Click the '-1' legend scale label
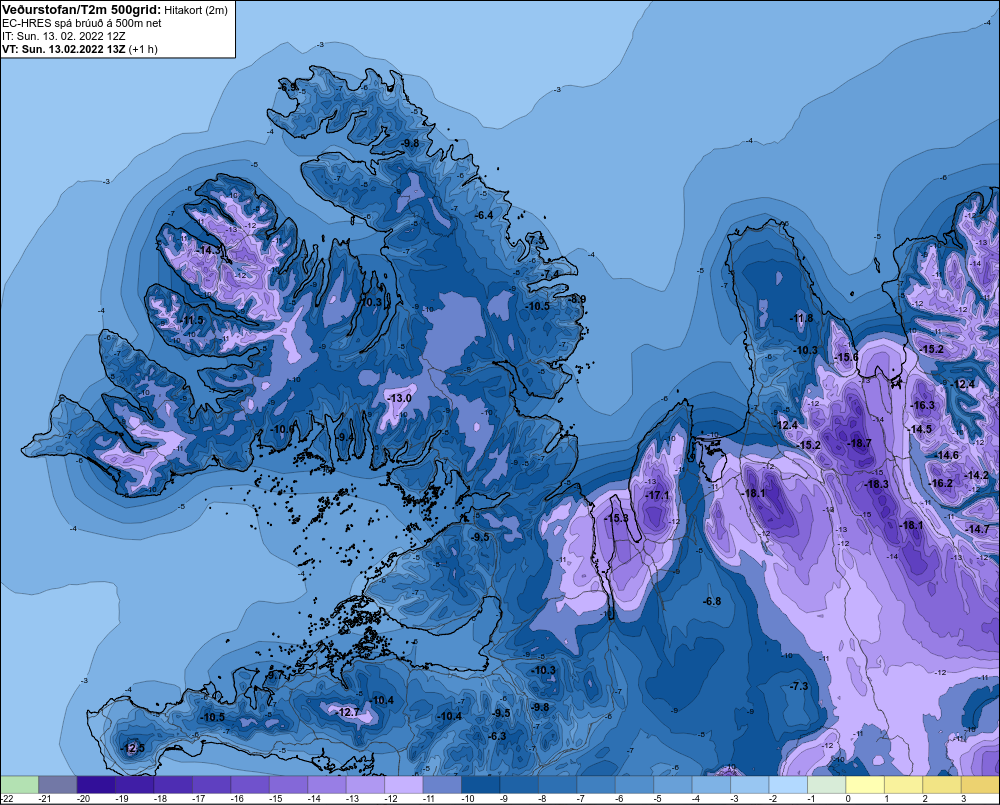1000x805 pixels. (x=811, y=799)
